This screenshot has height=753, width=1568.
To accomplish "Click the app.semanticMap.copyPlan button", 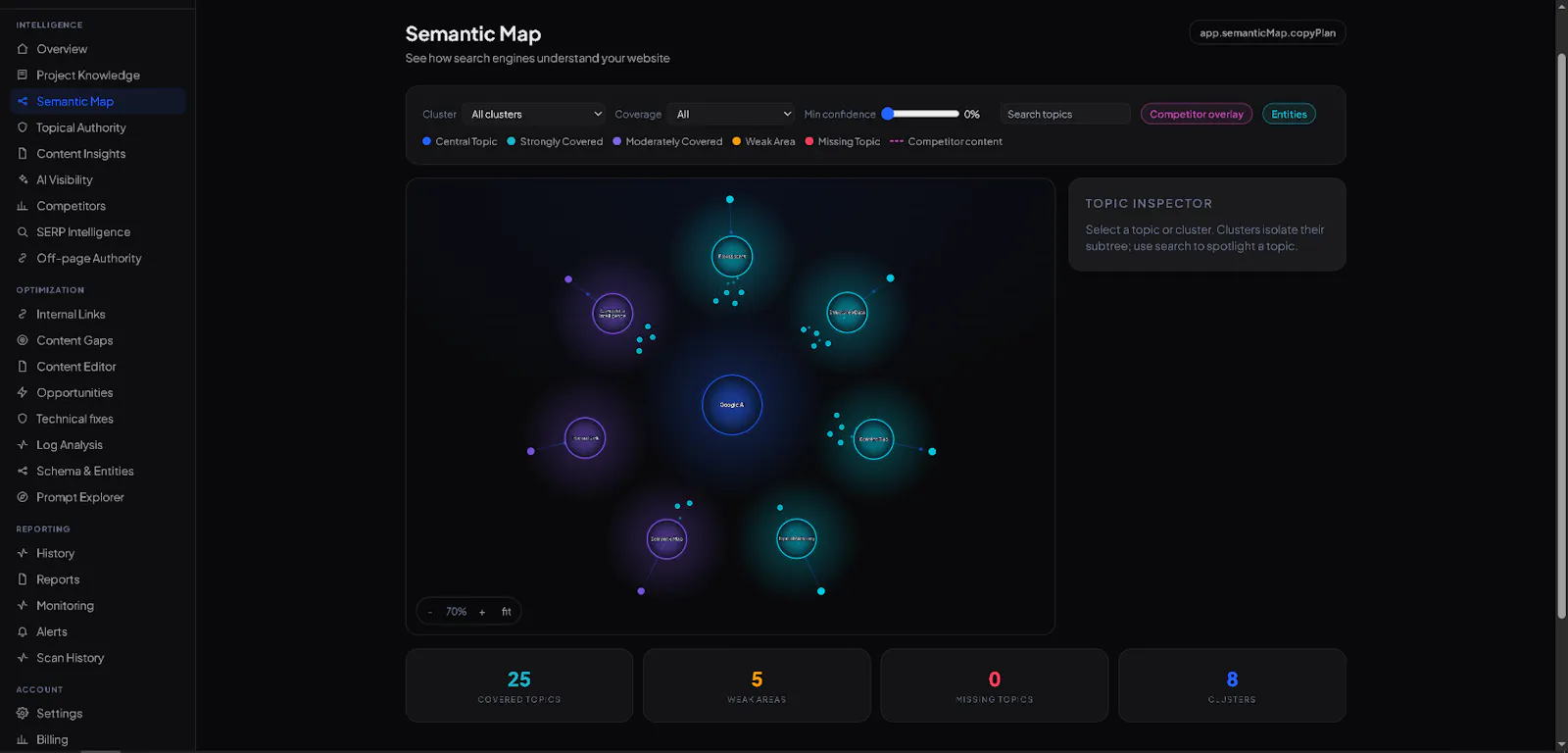I will [1267, 32].
